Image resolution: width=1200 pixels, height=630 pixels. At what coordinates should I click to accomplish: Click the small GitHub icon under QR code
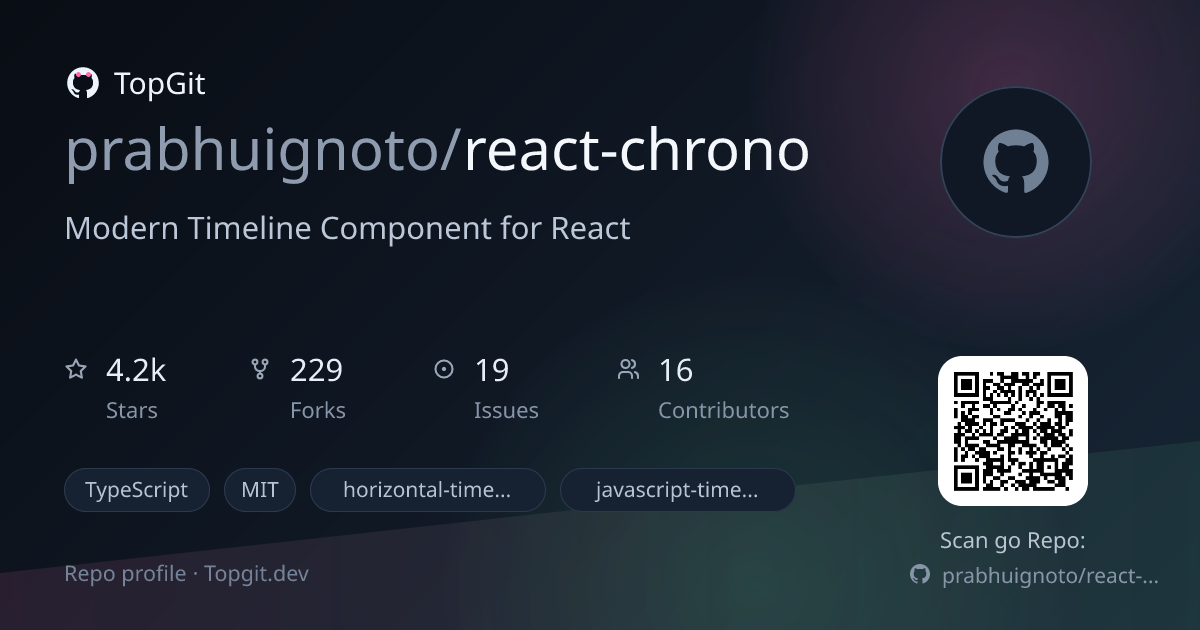click(x=920, y=575)
